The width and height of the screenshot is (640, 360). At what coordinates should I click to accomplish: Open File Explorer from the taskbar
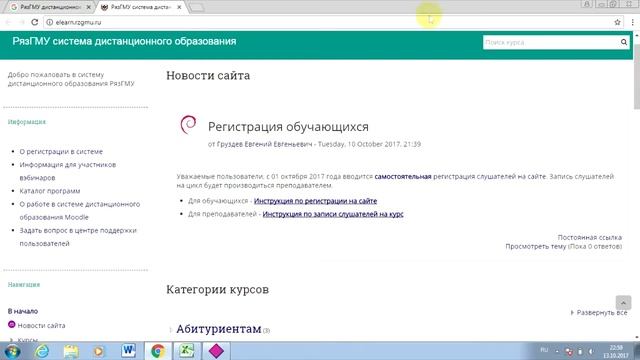coord(71,351)
